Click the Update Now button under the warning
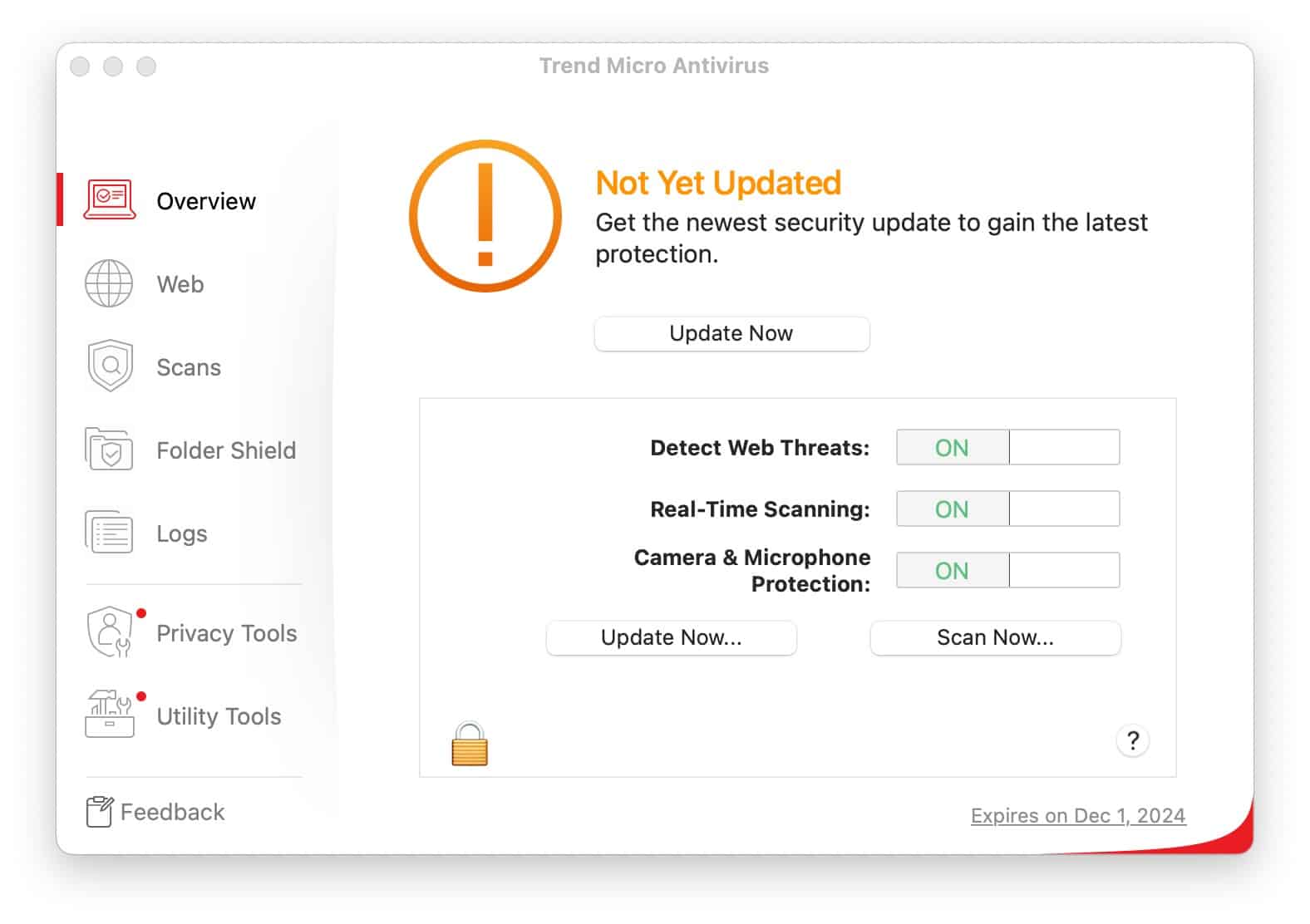Image resolution: width=1310 pixels, height=924 pixels. tap(731, 333)
